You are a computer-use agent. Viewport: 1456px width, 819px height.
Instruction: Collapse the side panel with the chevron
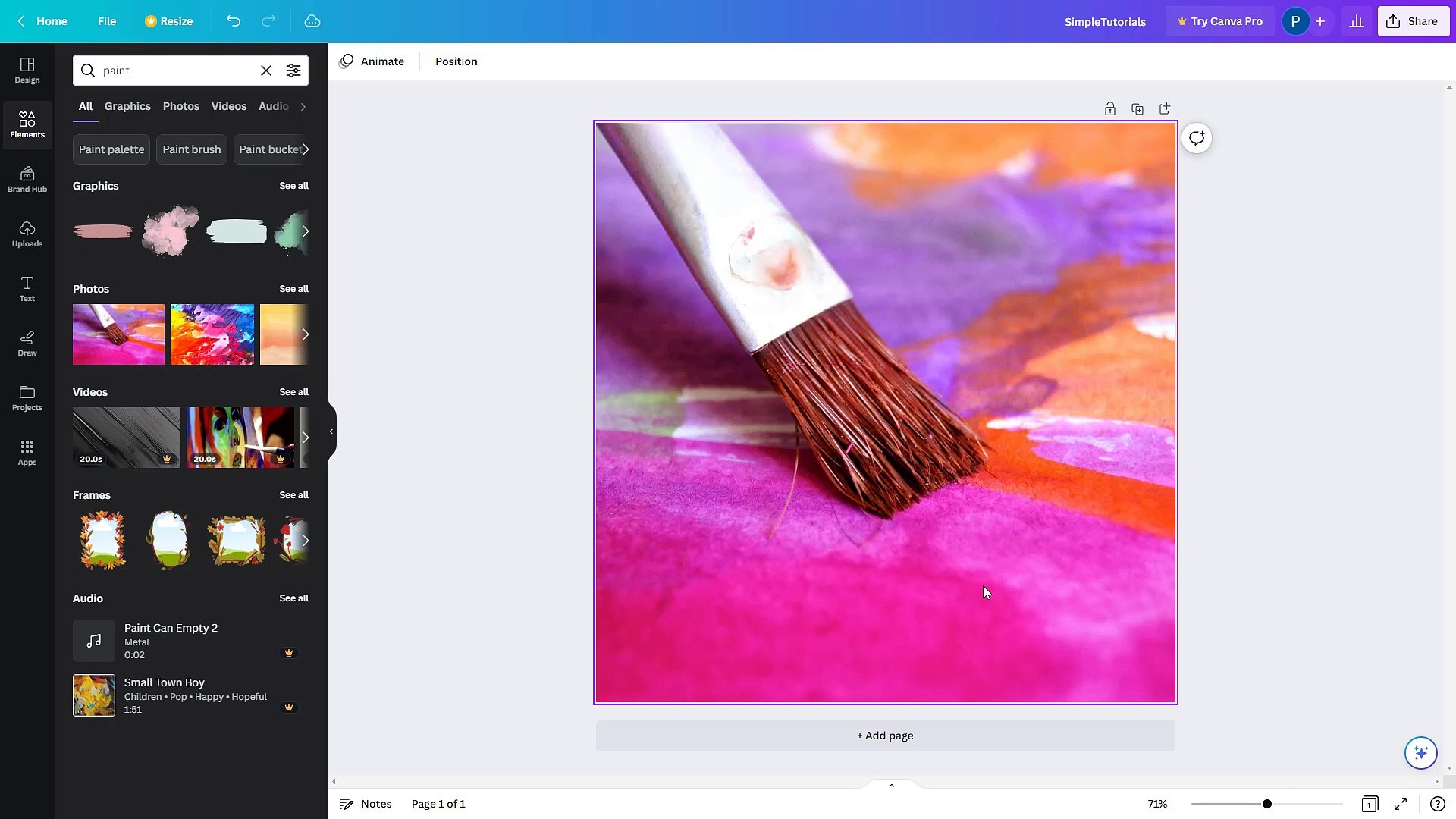point(330,431)
